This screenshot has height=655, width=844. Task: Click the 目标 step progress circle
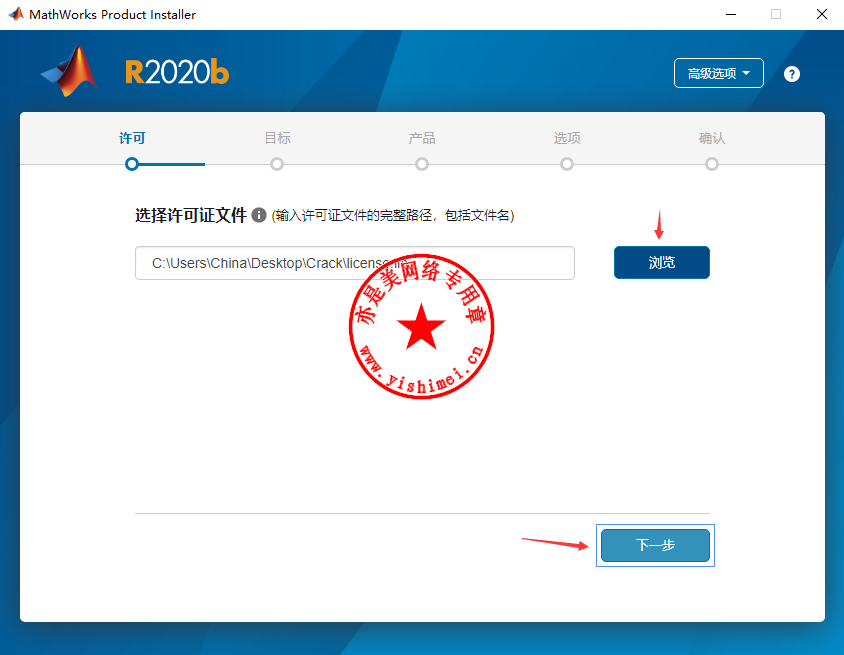coord(277,164)
